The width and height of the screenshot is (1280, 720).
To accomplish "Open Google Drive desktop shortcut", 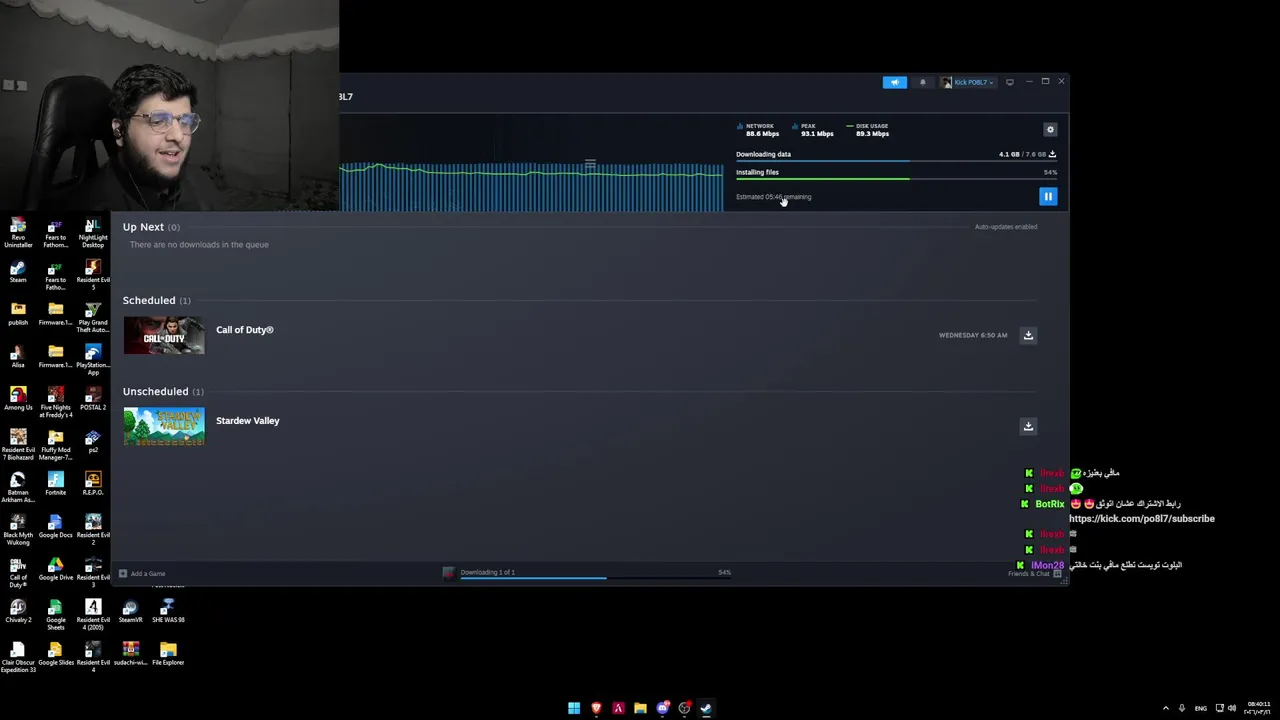I will tap(56, 568).
